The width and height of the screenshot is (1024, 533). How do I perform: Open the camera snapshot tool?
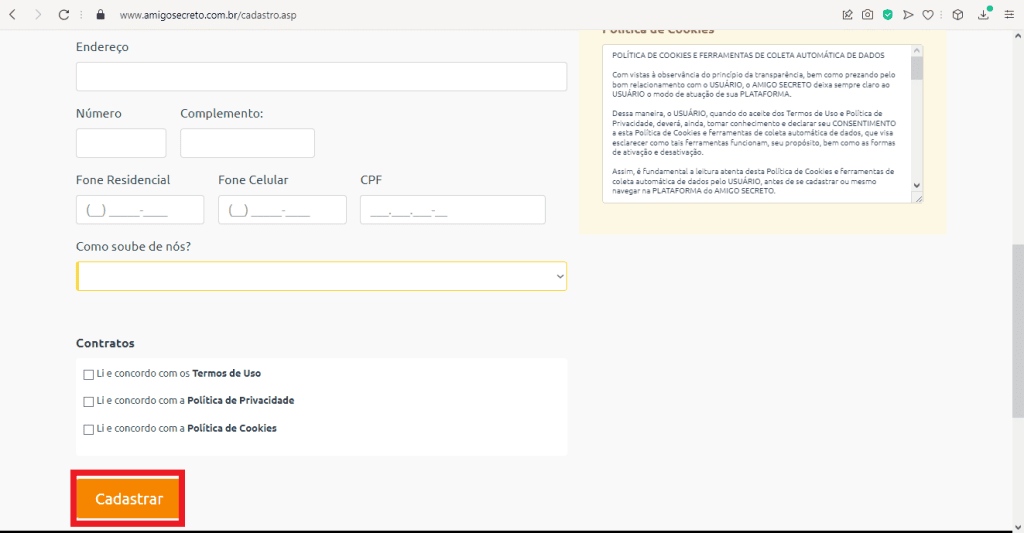[x=867, y=15]
